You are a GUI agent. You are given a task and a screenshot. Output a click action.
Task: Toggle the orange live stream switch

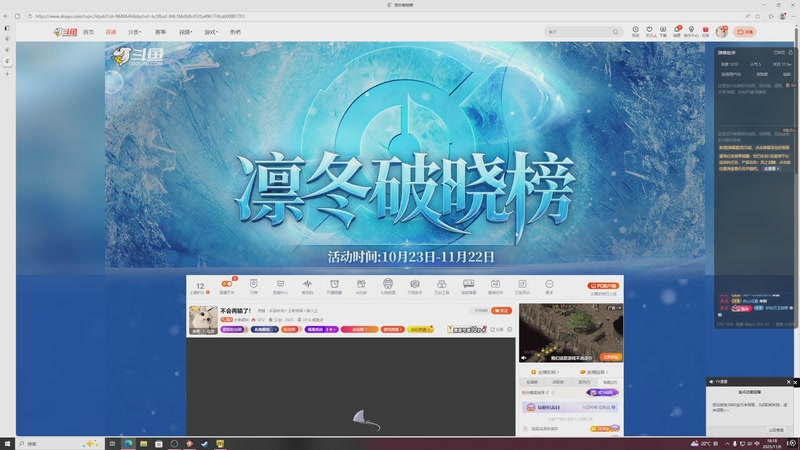(227, 284)
